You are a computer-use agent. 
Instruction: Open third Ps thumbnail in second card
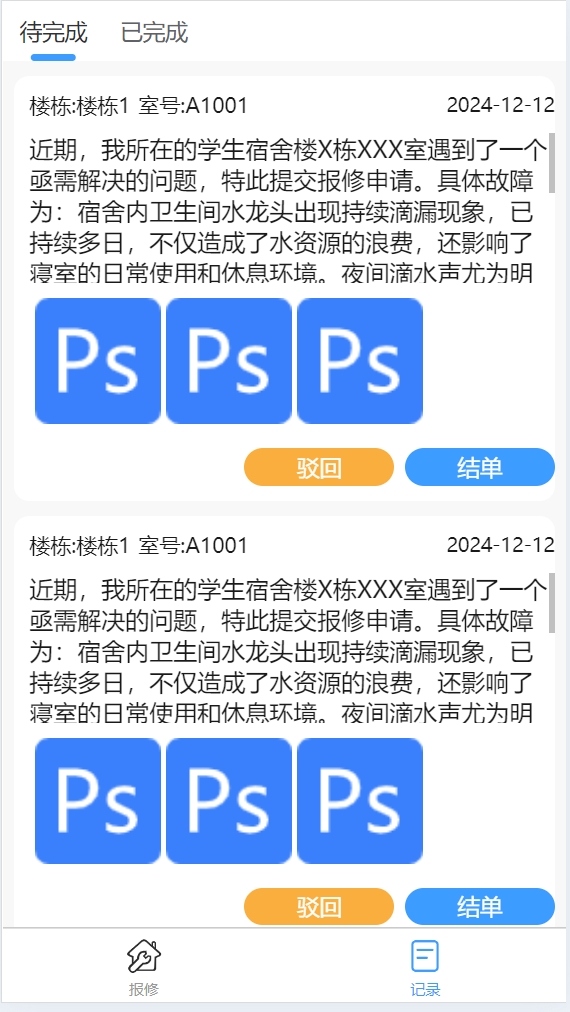(x=360, y=801)
